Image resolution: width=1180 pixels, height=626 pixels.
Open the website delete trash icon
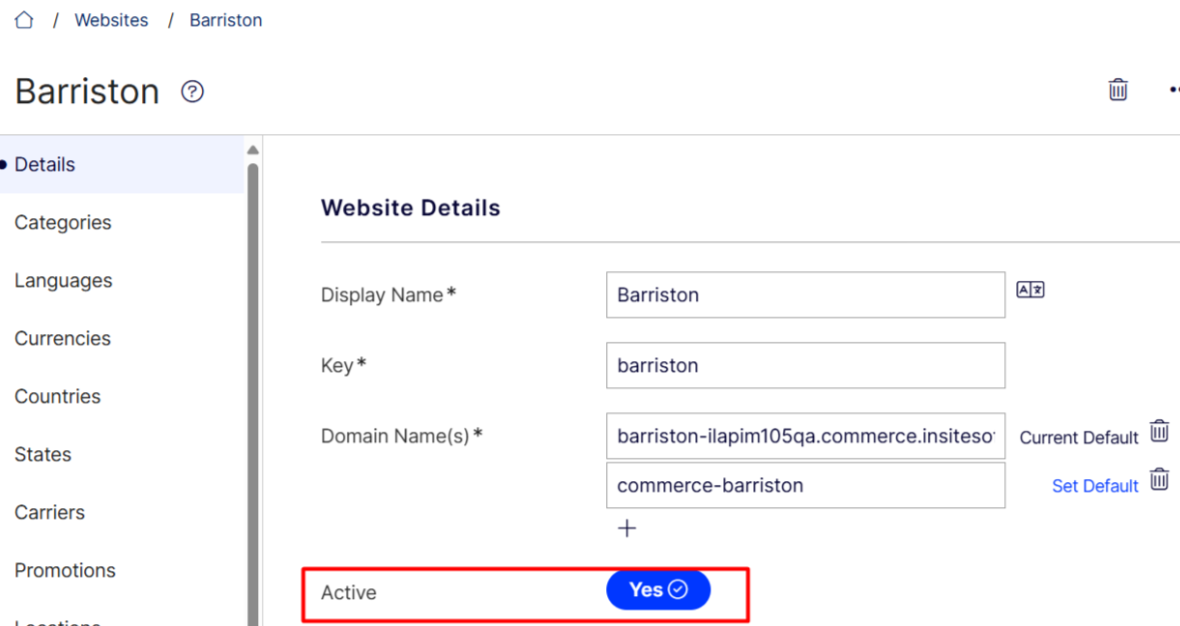tap(1117, 89)
